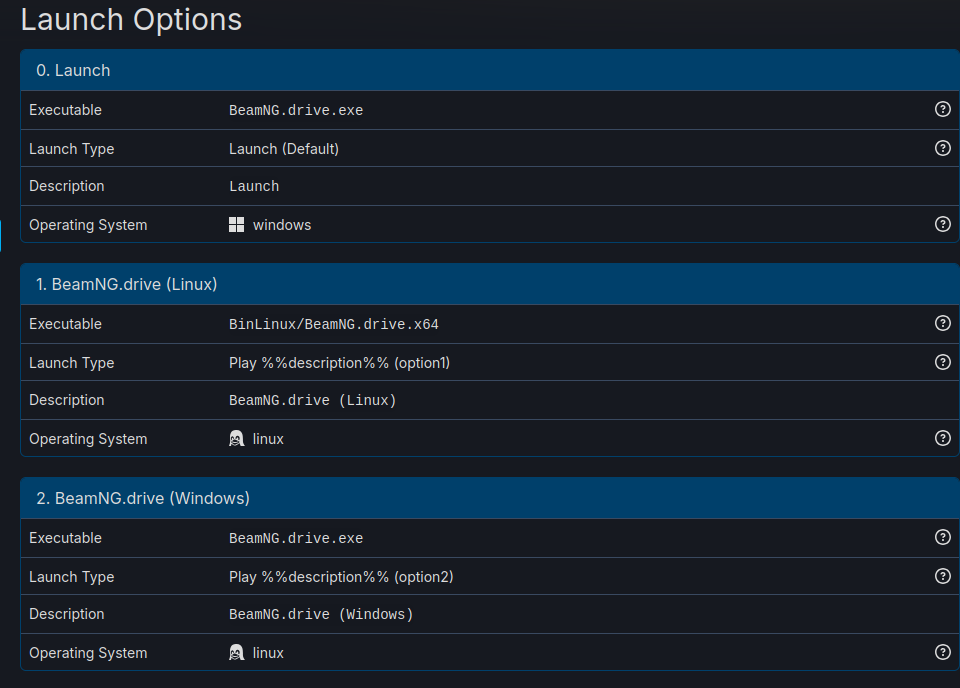Open help for section 2 Executable row
The image size is (960, 688).
942,537
